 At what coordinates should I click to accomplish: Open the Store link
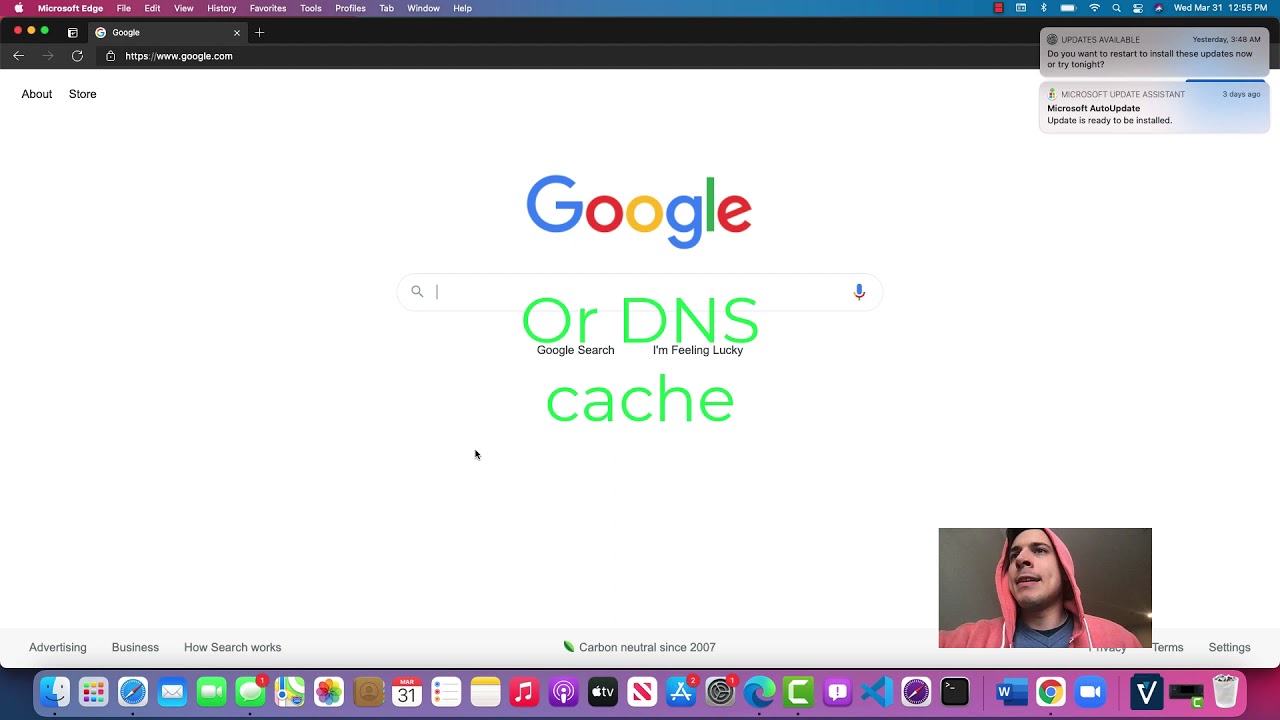coord(83,94)
